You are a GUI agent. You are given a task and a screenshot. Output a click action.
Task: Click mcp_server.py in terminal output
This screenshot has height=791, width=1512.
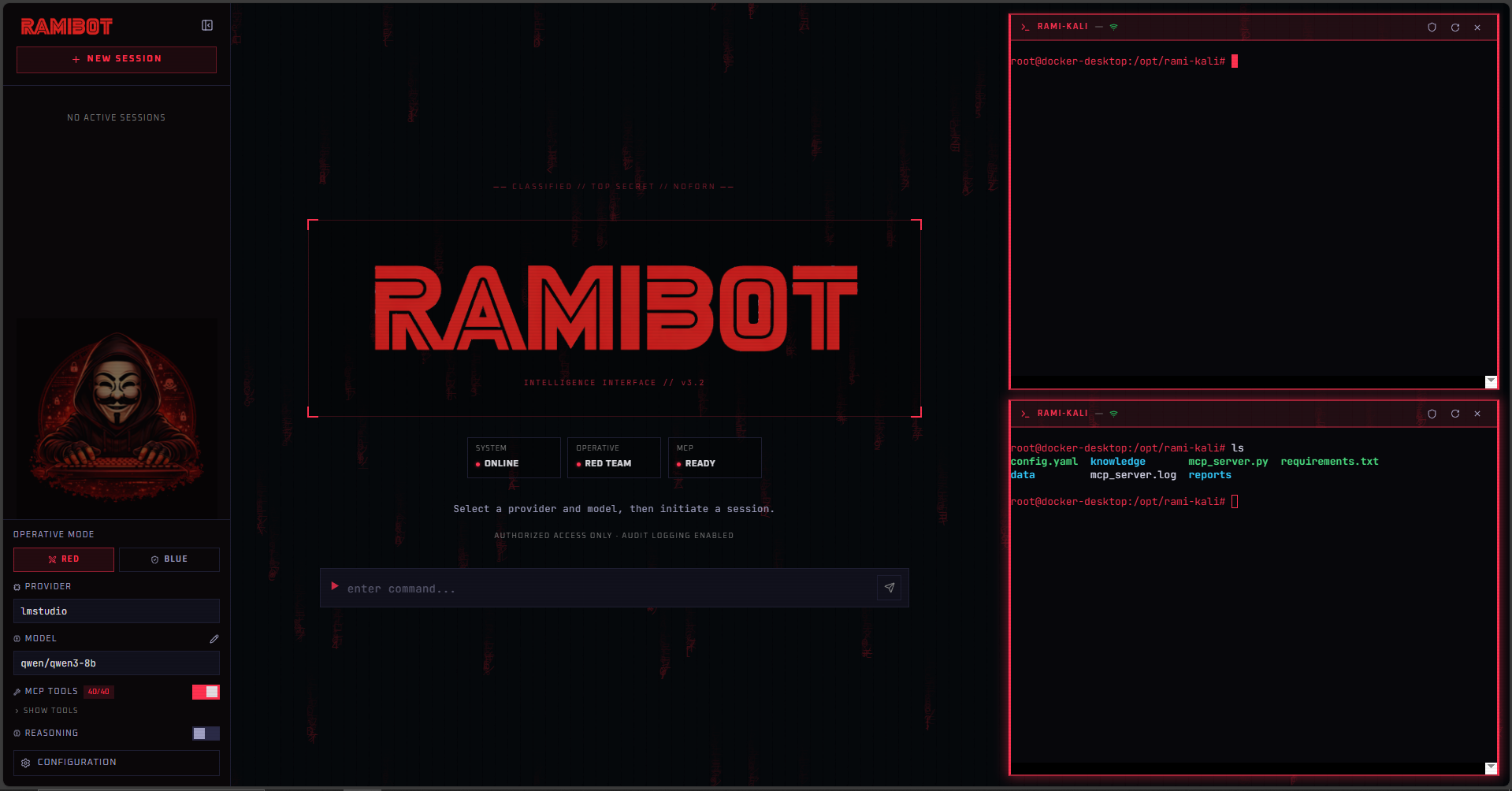pos(1228,462)
